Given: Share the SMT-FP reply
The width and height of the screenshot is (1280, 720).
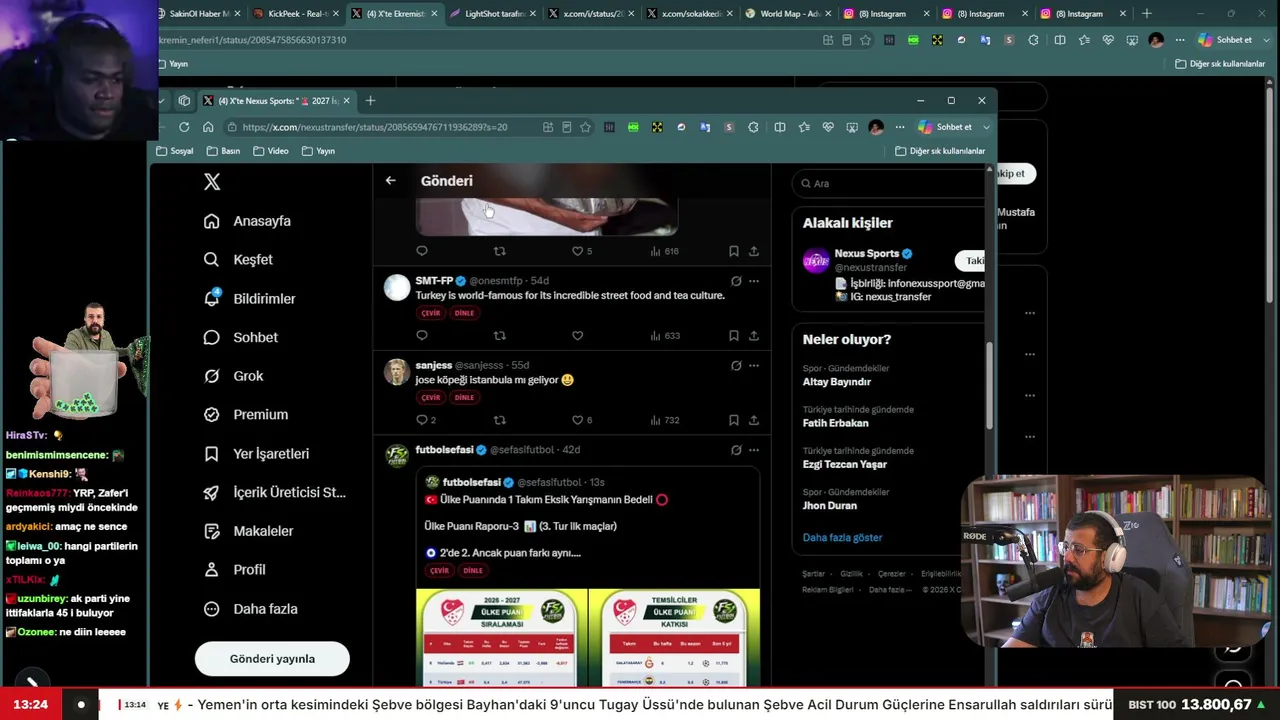Looking at the screenshot, I should coord(754,336).
